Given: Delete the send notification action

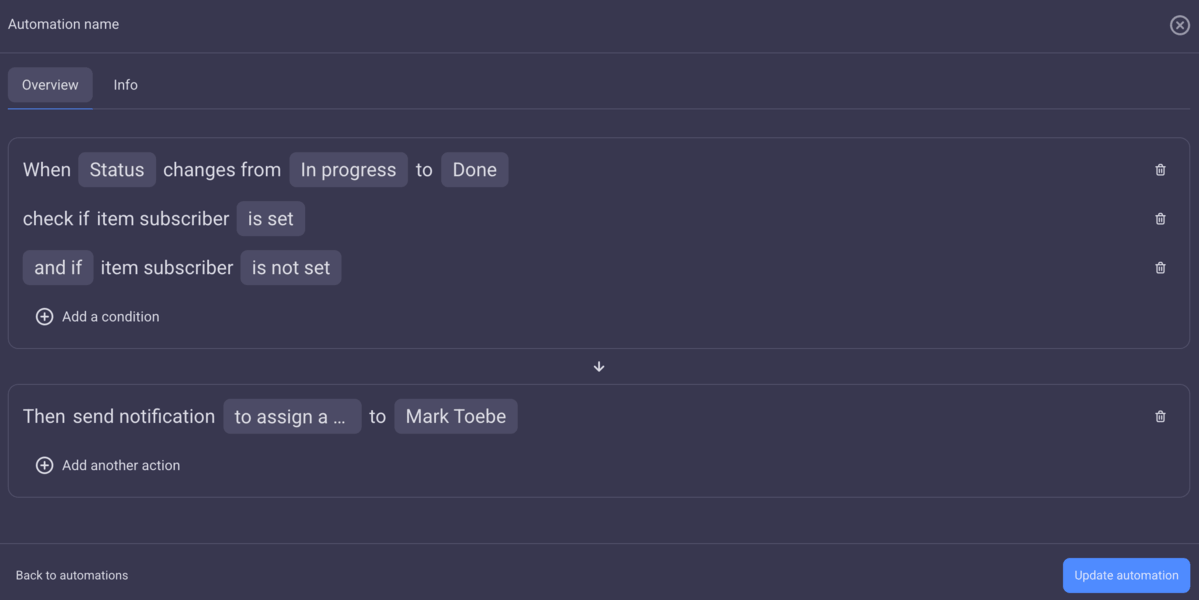Looking at the screenshot, I should click(x=1160, y=416).
